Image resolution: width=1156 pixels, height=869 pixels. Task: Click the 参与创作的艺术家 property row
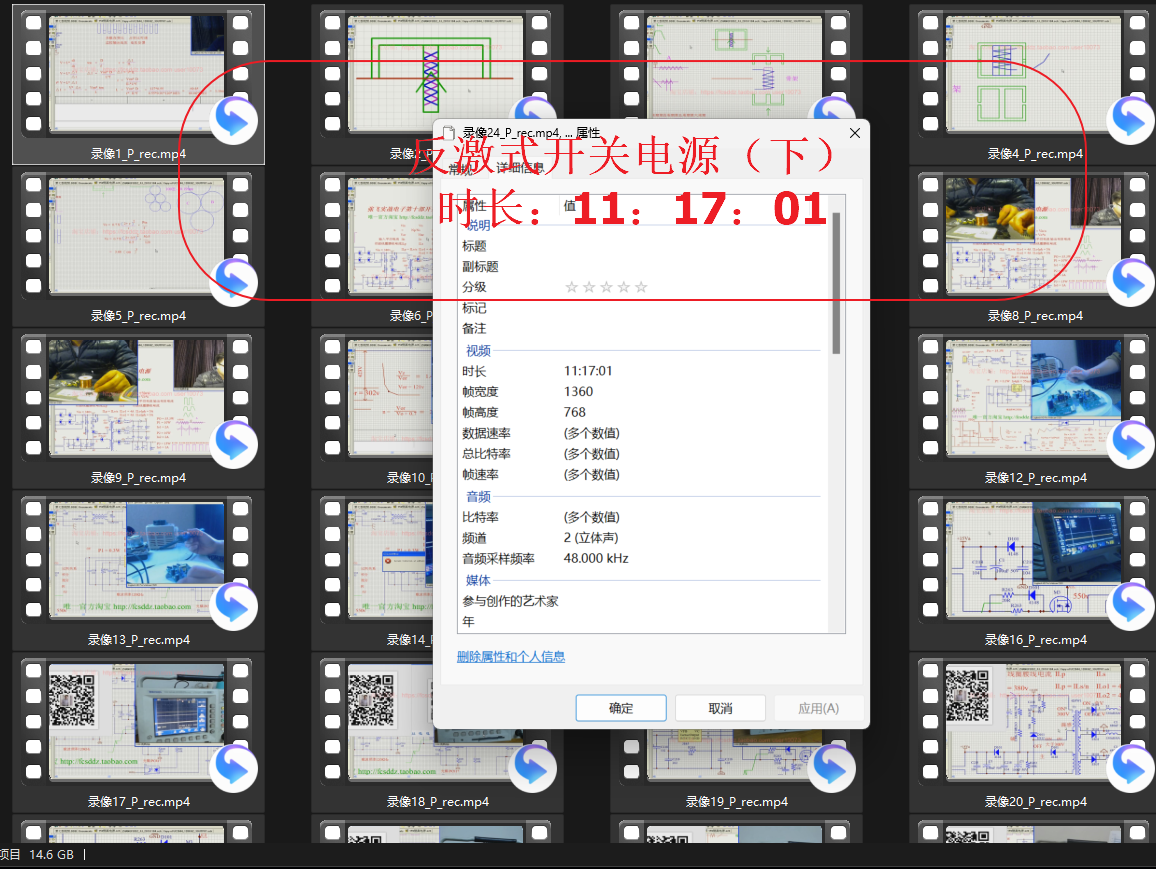point(640,601)
